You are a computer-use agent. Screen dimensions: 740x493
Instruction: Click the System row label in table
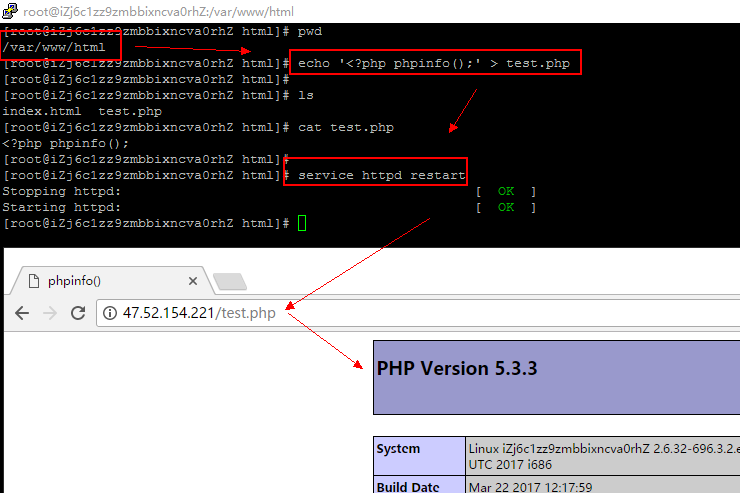coord(399,449)
